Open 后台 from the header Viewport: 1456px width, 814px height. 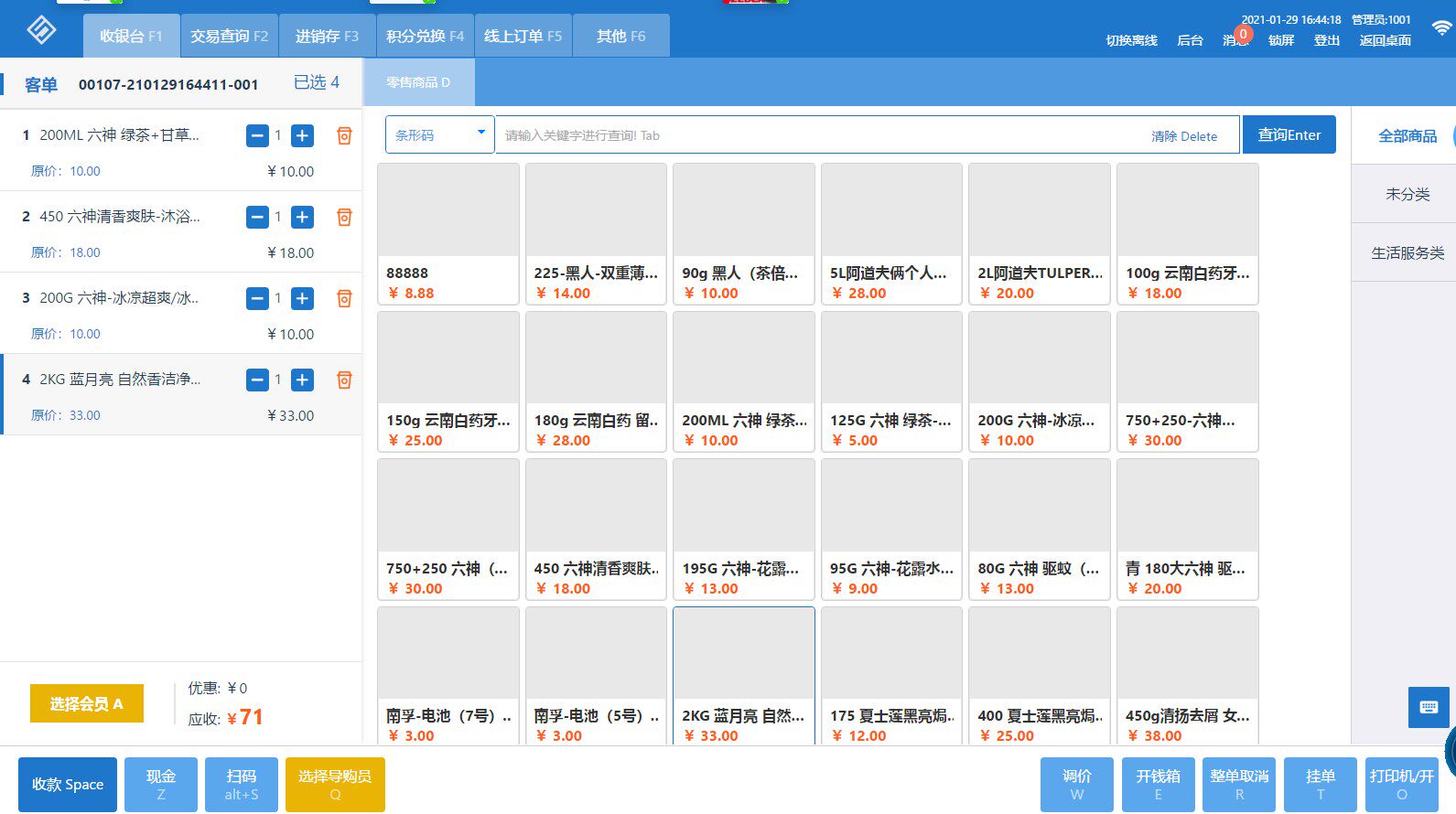pyautogui.click(x=1190, y=40)
